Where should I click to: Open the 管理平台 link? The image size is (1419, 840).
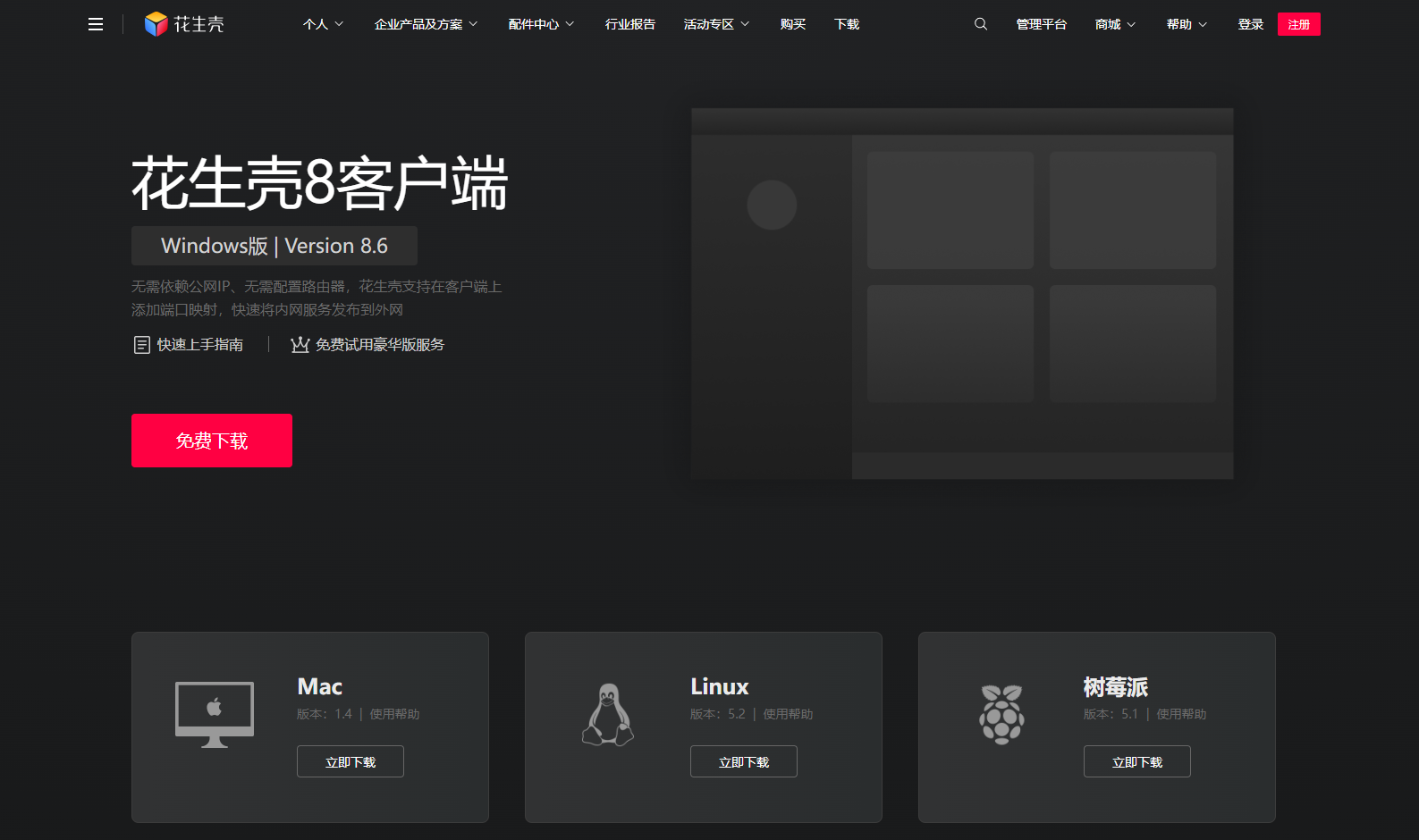[x=1042, y=24]
